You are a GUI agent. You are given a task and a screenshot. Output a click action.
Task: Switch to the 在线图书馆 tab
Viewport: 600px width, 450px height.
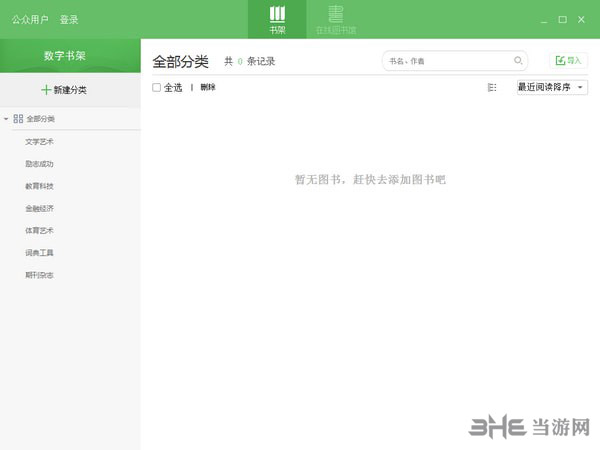[x=336, y=19]
